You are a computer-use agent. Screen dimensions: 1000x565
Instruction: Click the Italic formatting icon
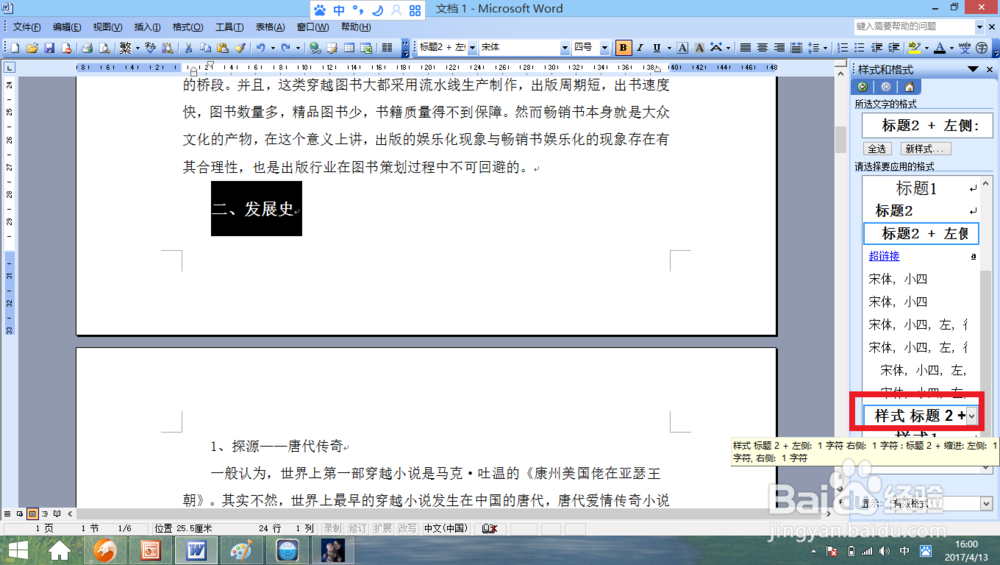coord(640,48)
